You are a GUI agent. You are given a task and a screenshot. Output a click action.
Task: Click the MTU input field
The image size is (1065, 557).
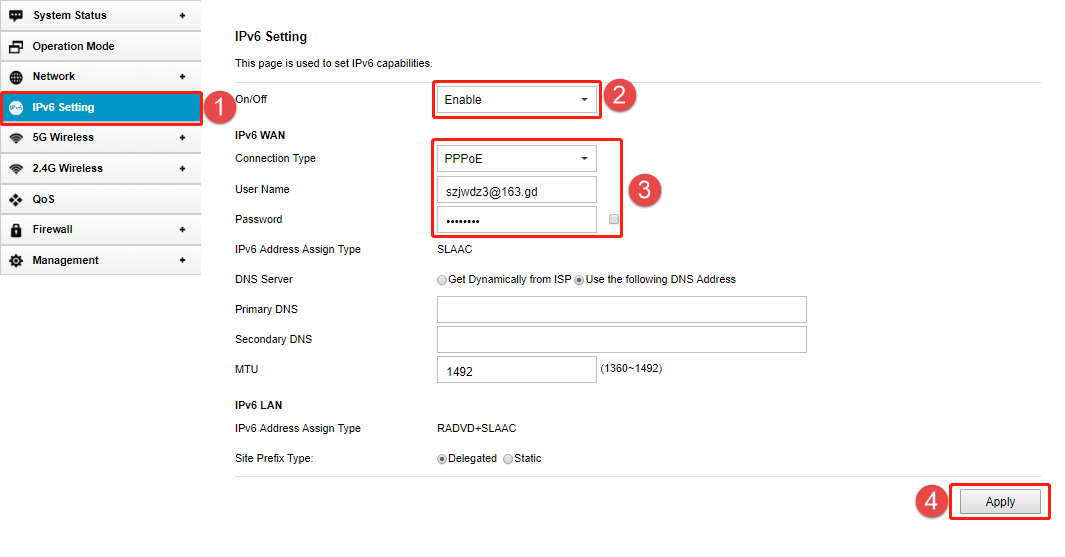(516, 370)
